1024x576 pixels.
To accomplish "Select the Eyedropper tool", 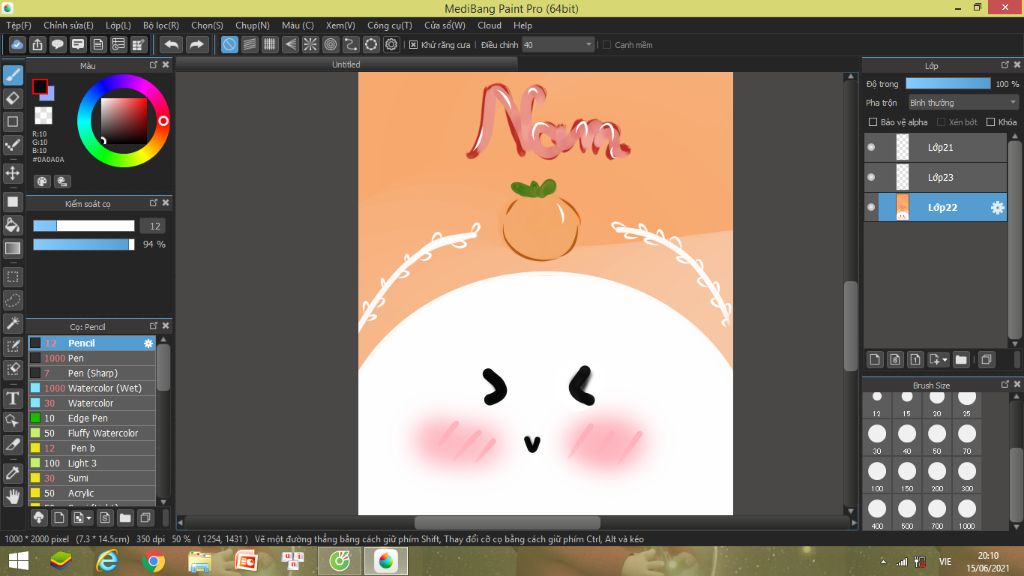I will pyautogui.click(x=12, y=473).
